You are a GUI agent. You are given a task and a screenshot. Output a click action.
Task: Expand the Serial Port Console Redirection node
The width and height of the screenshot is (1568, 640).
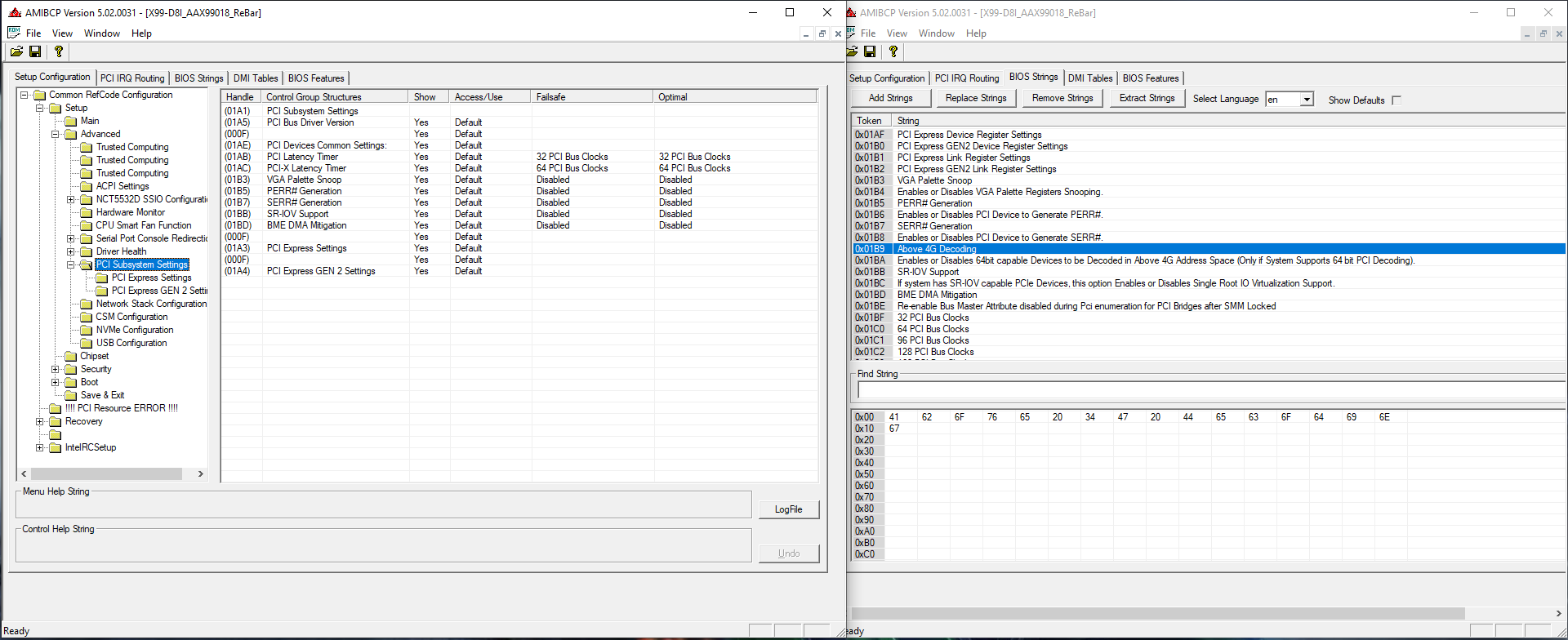coord(70,238)
